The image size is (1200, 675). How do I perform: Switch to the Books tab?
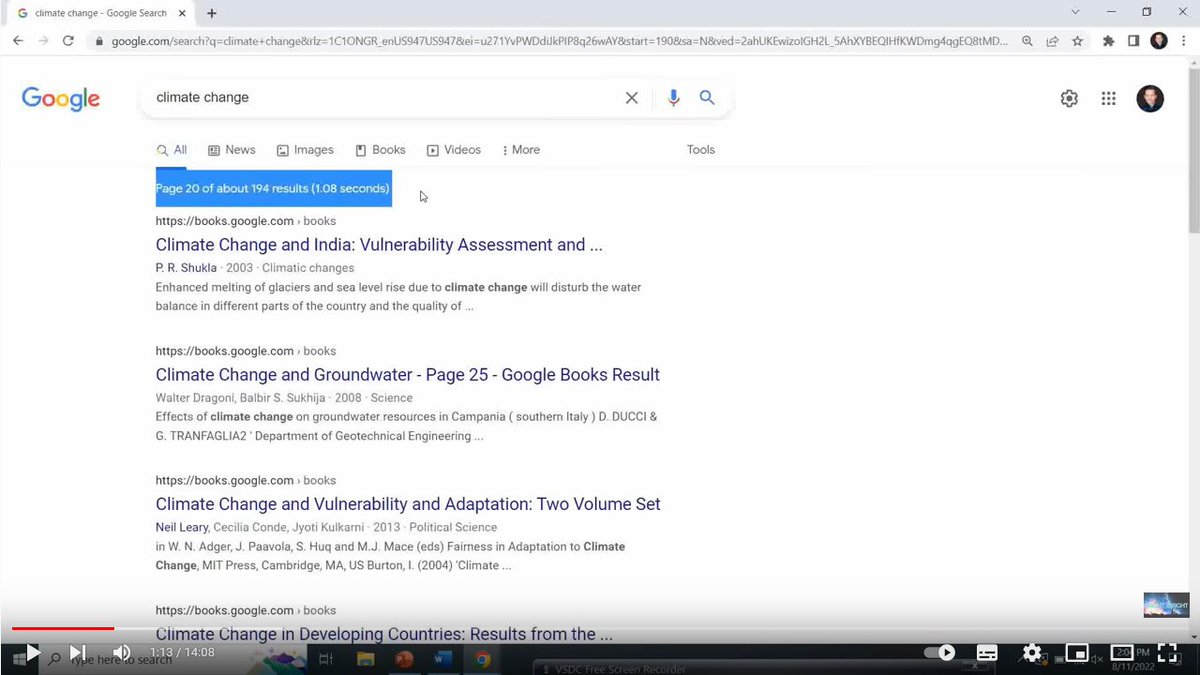pos(380,150)
